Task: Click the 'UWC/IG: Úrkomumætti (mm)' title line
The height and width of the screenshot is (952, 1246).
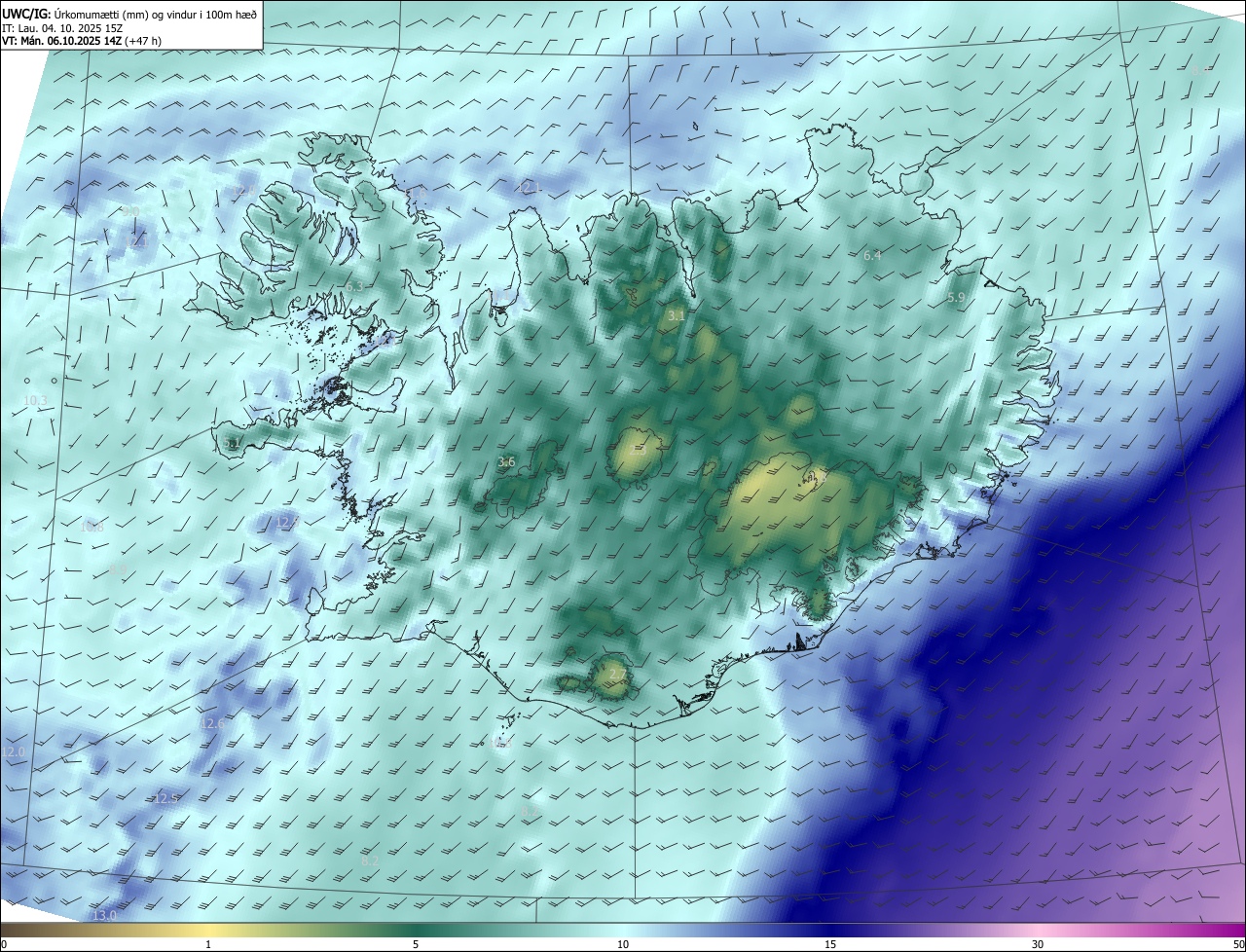Action: (x=130, y=14)
